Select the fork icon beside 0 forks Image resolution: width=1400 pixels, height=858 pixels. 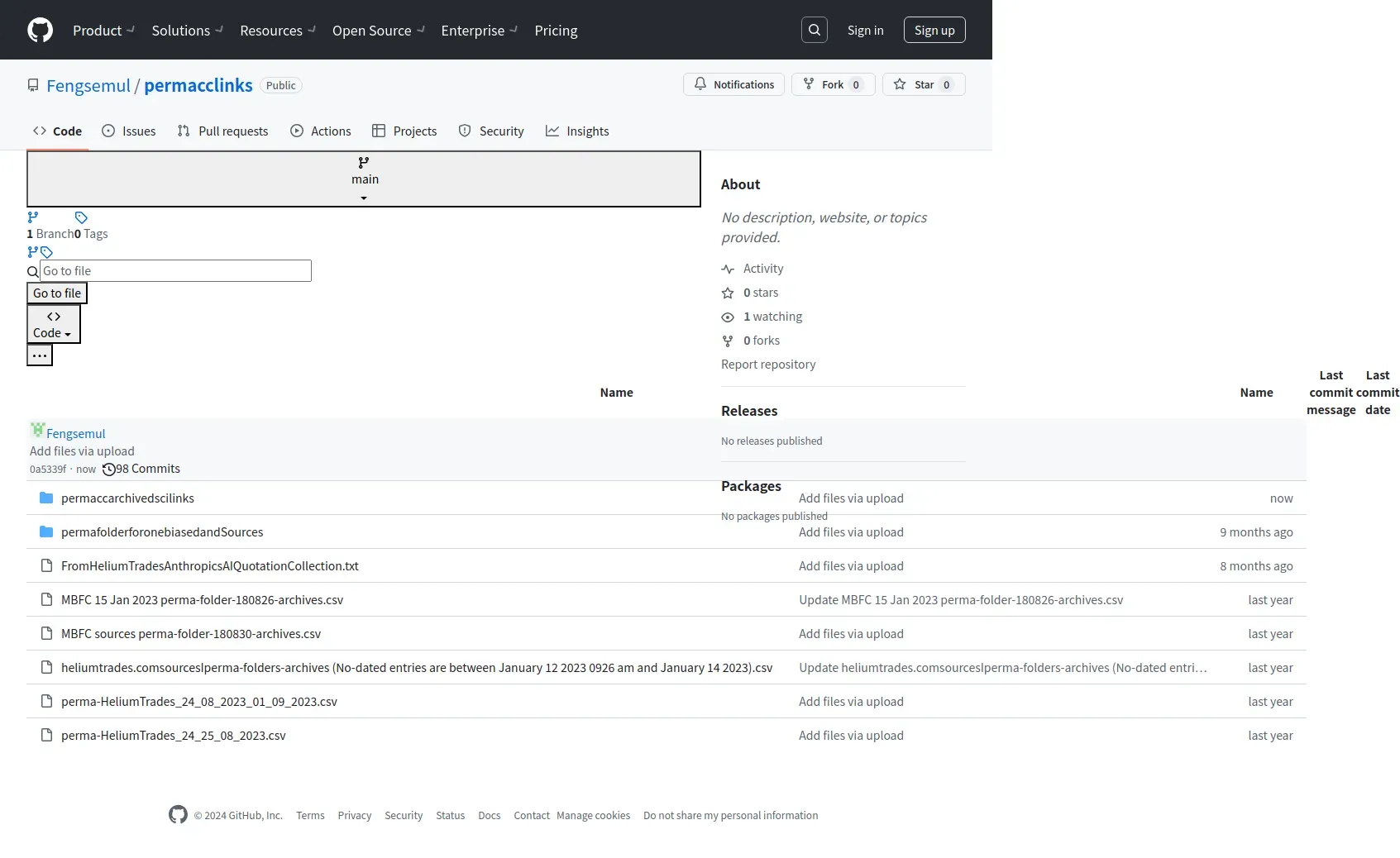point(728,341)
